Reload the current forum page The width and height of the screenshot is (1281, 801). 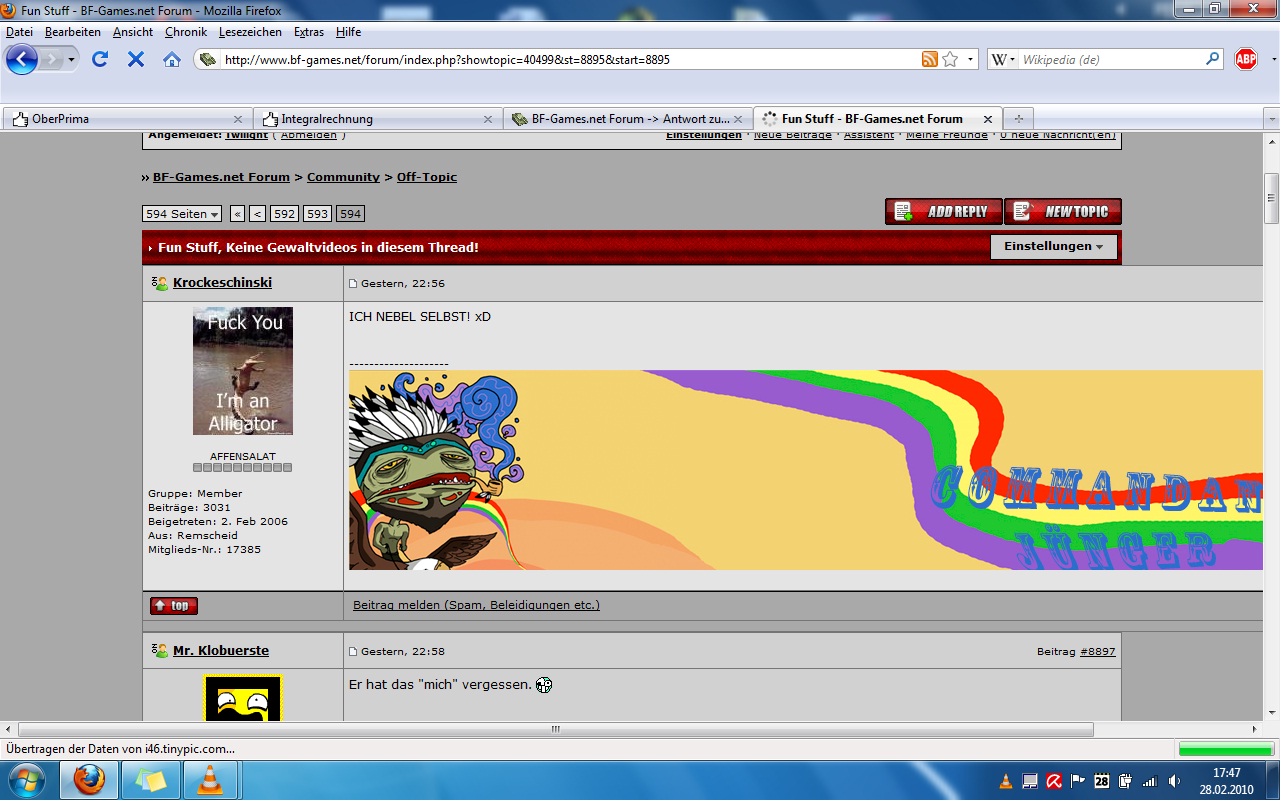click(100, 59)
